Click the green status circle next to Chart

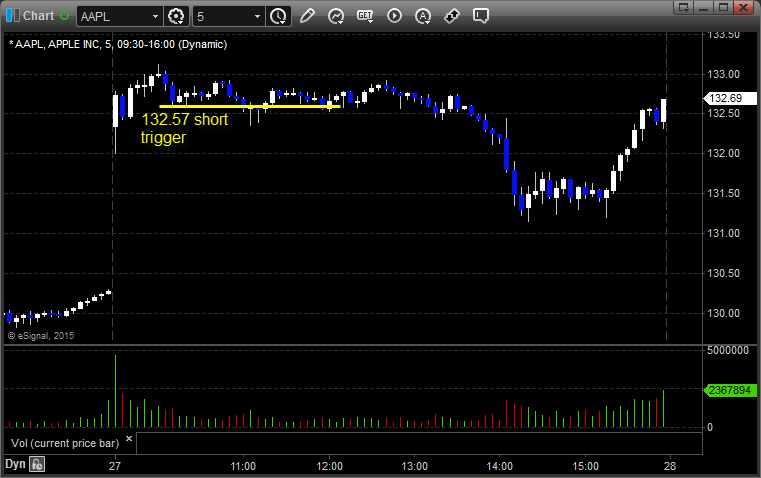pos(65,16)
